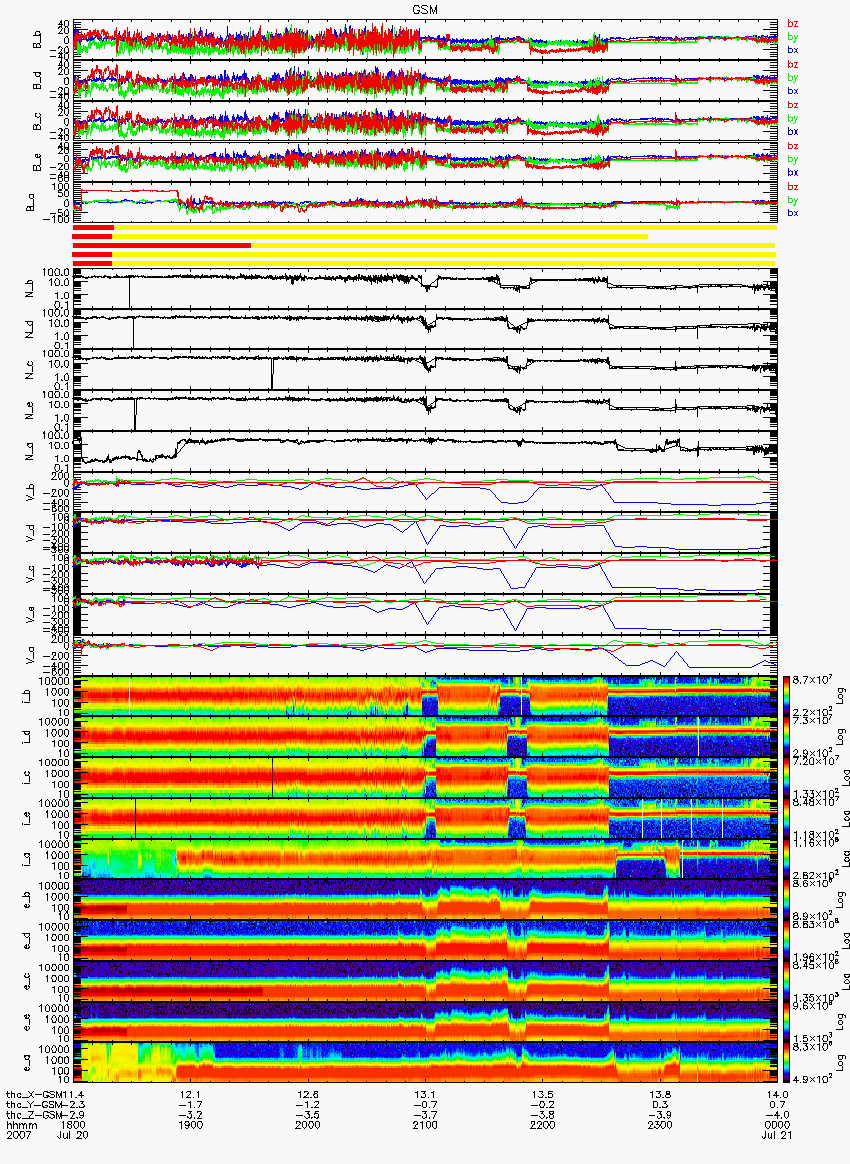Click the 2300 time tick label
Viewport: 850px width, 1164px height.
click(659, 1125)
